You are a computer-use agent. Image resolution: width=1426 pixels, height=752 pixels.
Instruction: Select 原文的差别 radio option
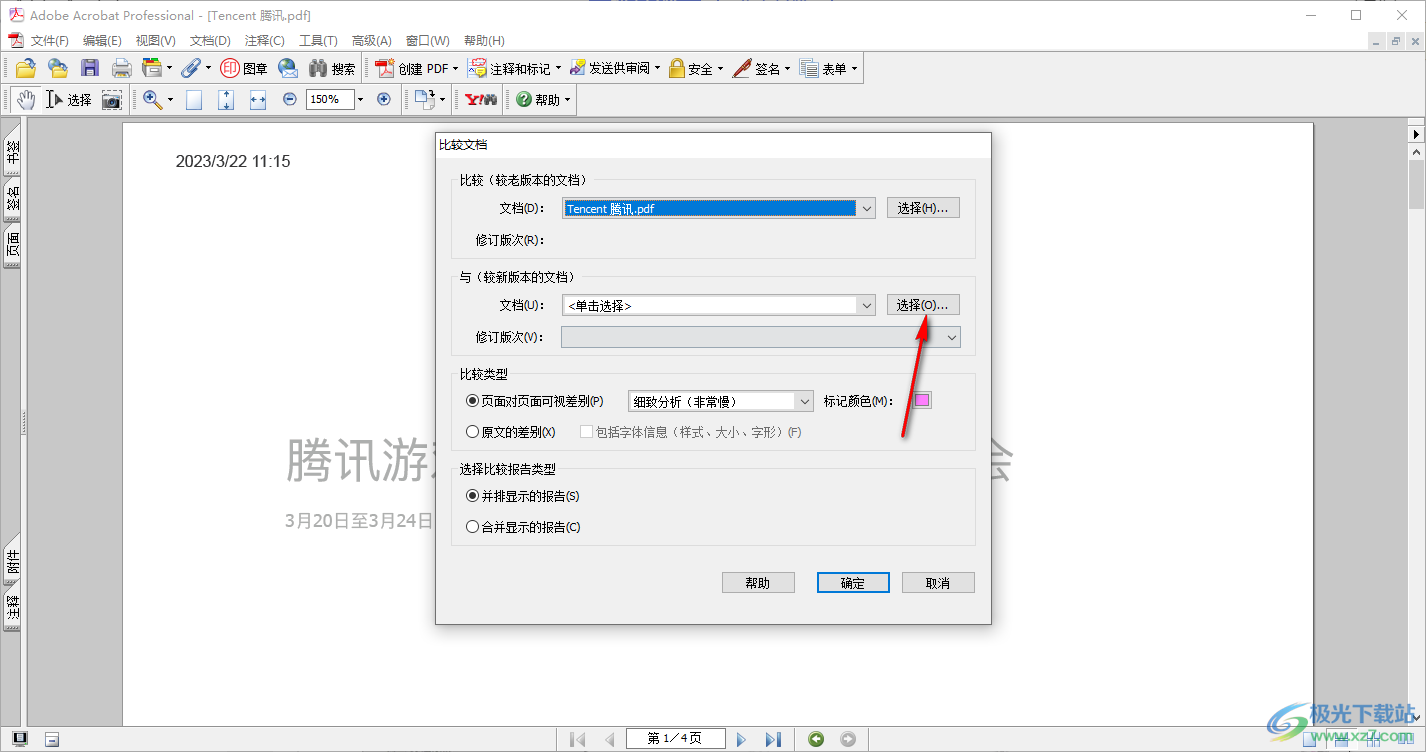click(511, 432)
